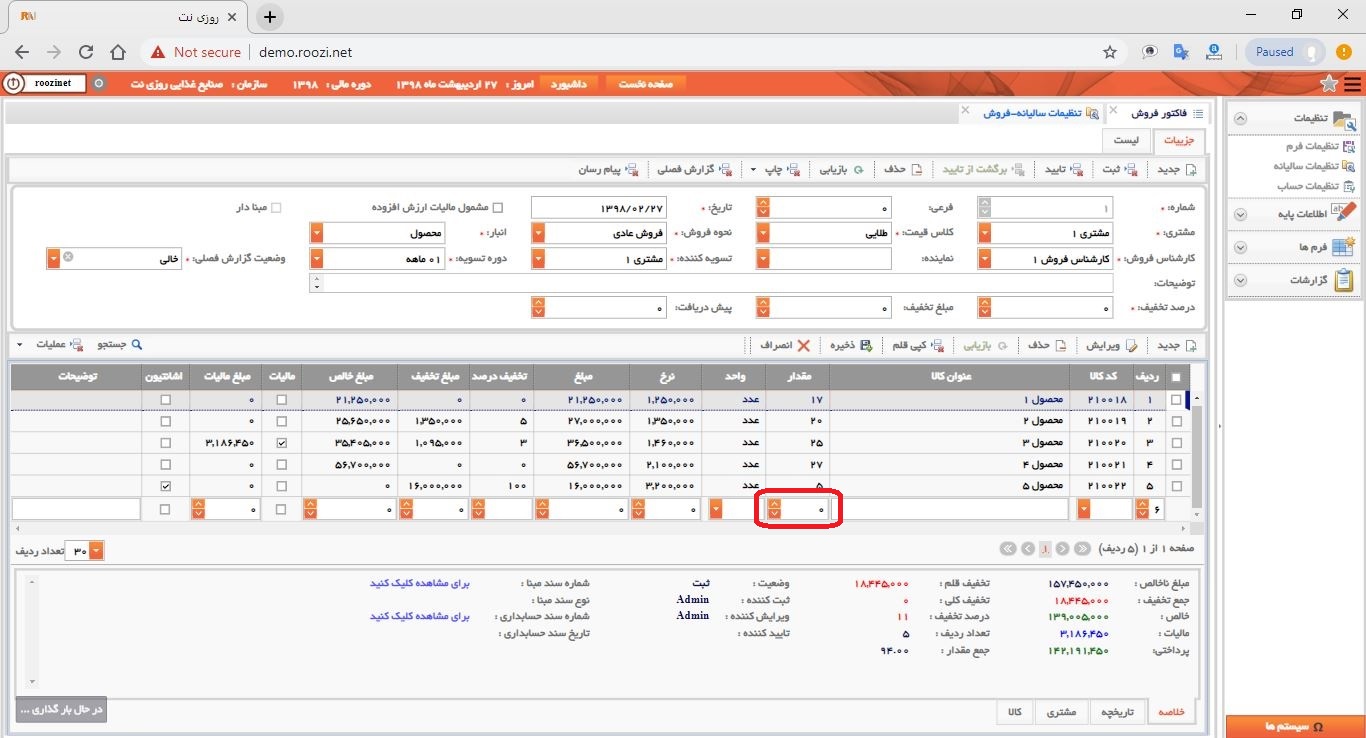Click ویرایش (Edit) in the items grid toolbar

[x=1111, y=345]
